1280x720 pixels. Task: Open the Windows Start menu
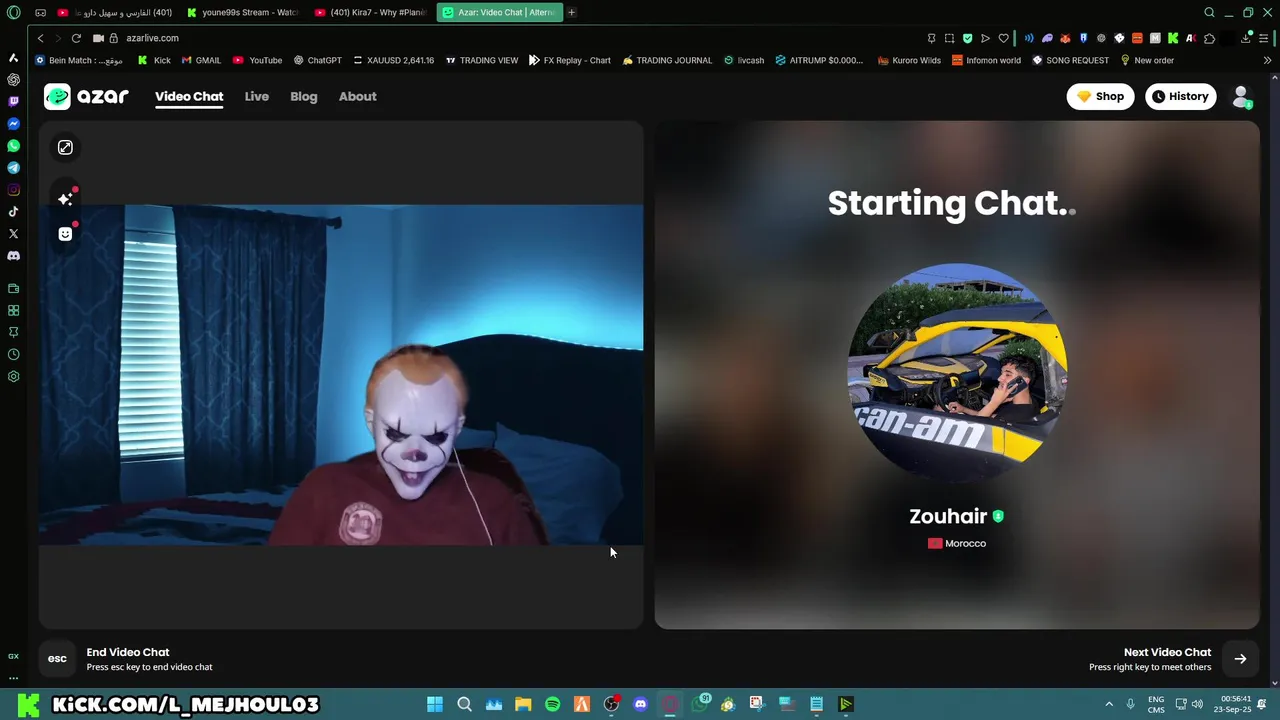(435, 704)
